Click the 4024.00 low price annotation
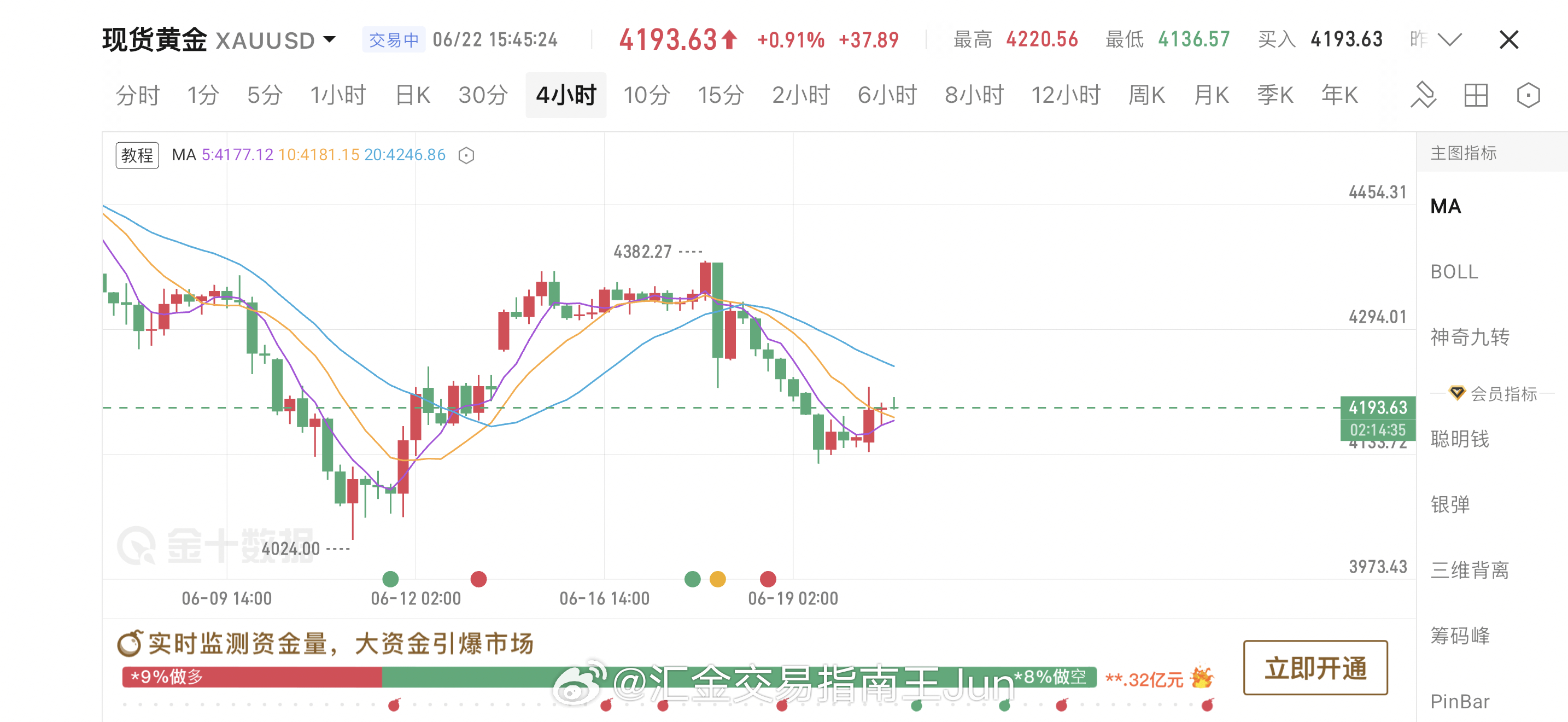 290,549
